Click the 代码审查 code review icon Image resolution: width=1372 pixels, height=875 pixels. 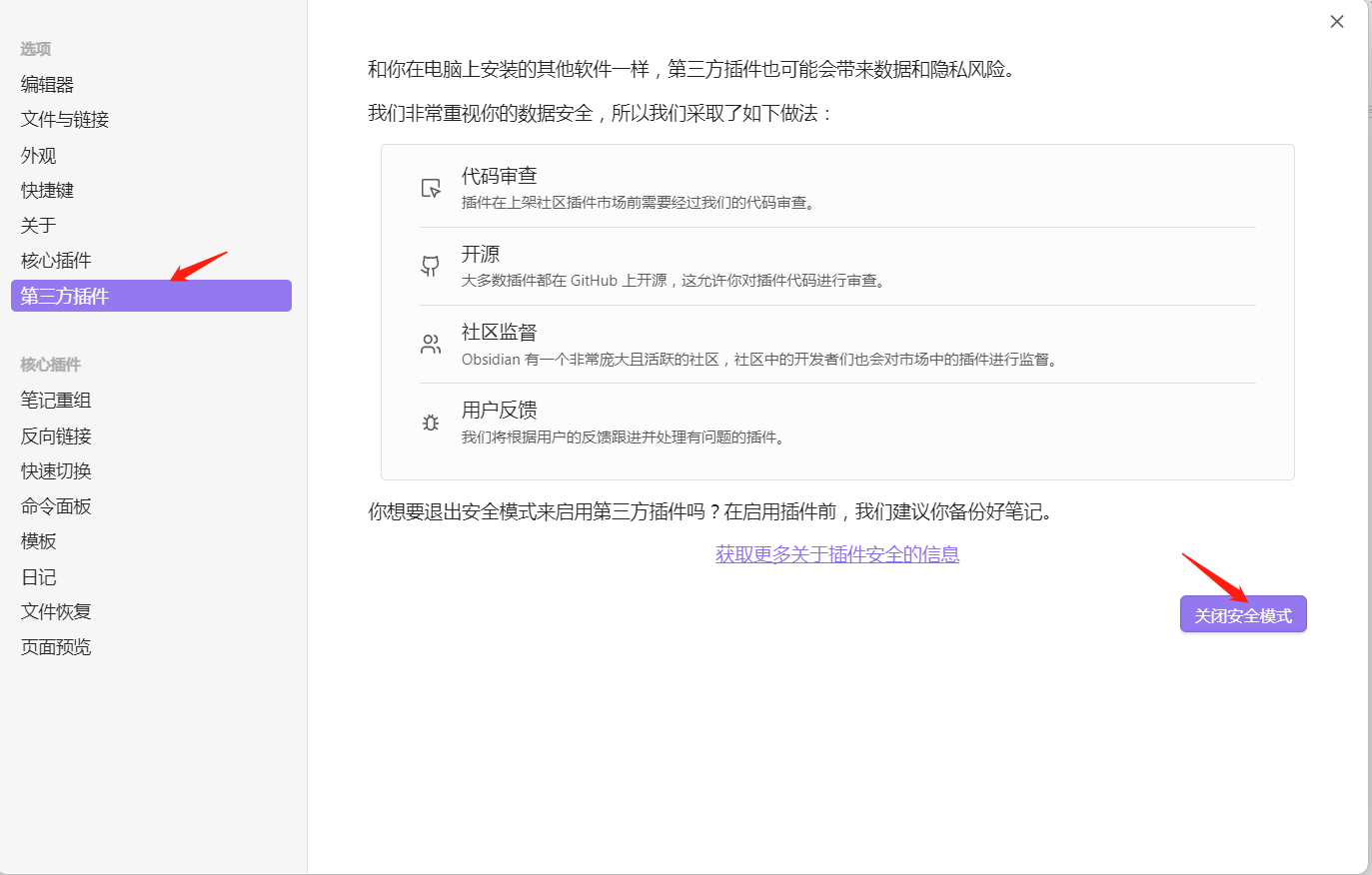tap(431, 188)
